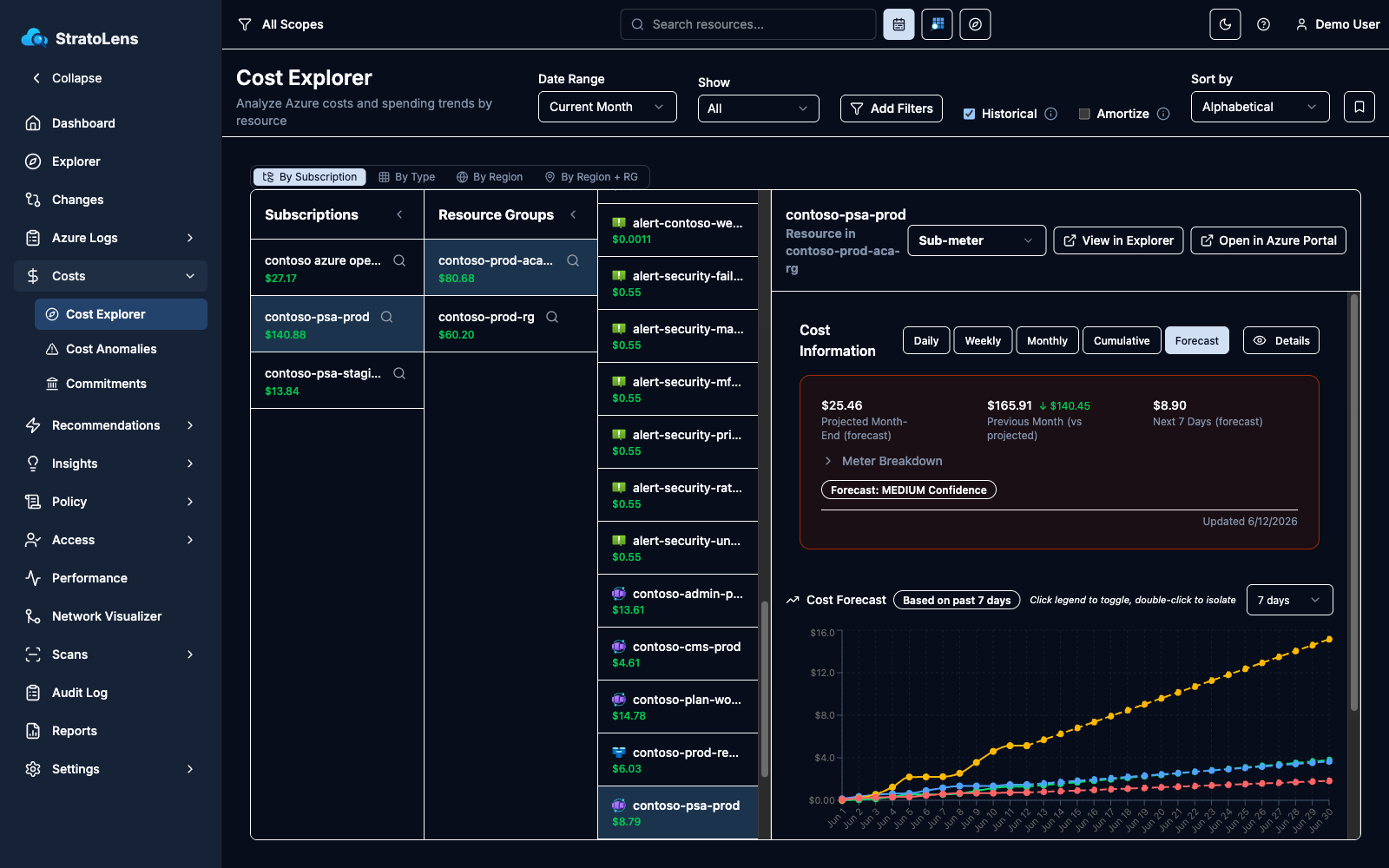Click search icon for contoso-psa-prod subscription
Viewport: 1389px width, 868px height.
(x=387, y=317)
